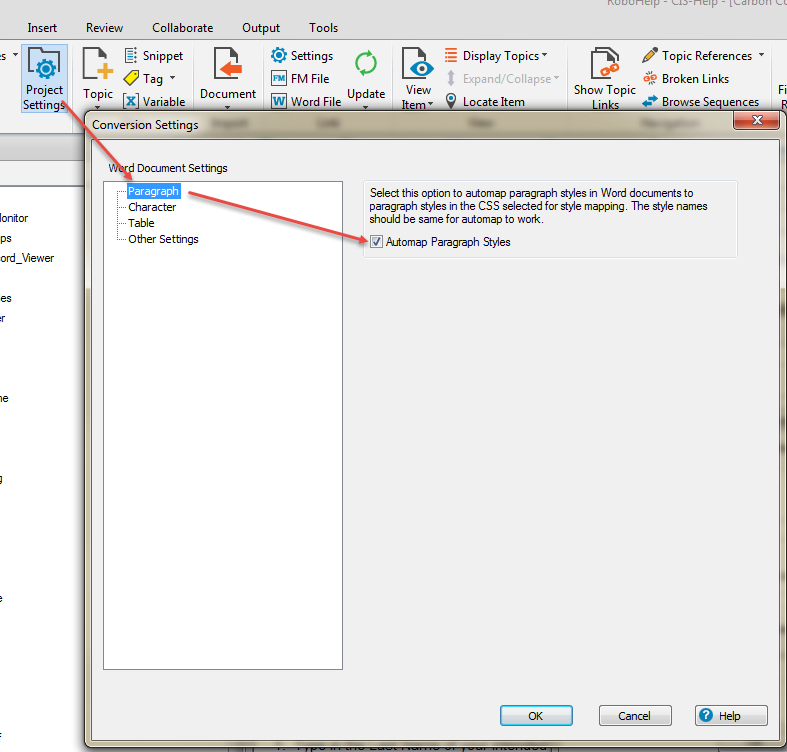Click the Expand/Collapse ribbon item

(502, 79)
